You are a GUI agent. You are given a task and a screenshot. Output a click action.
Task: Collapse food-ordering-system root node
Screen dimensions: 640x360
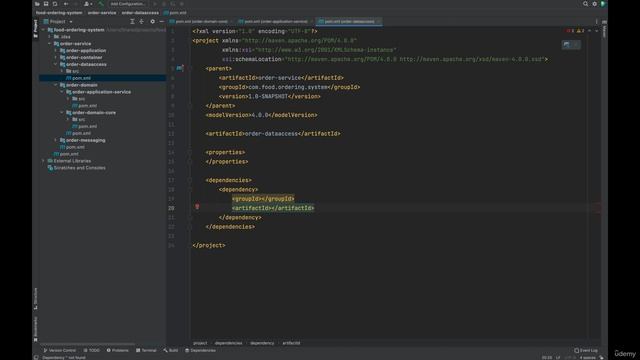[x=44, y=30]
